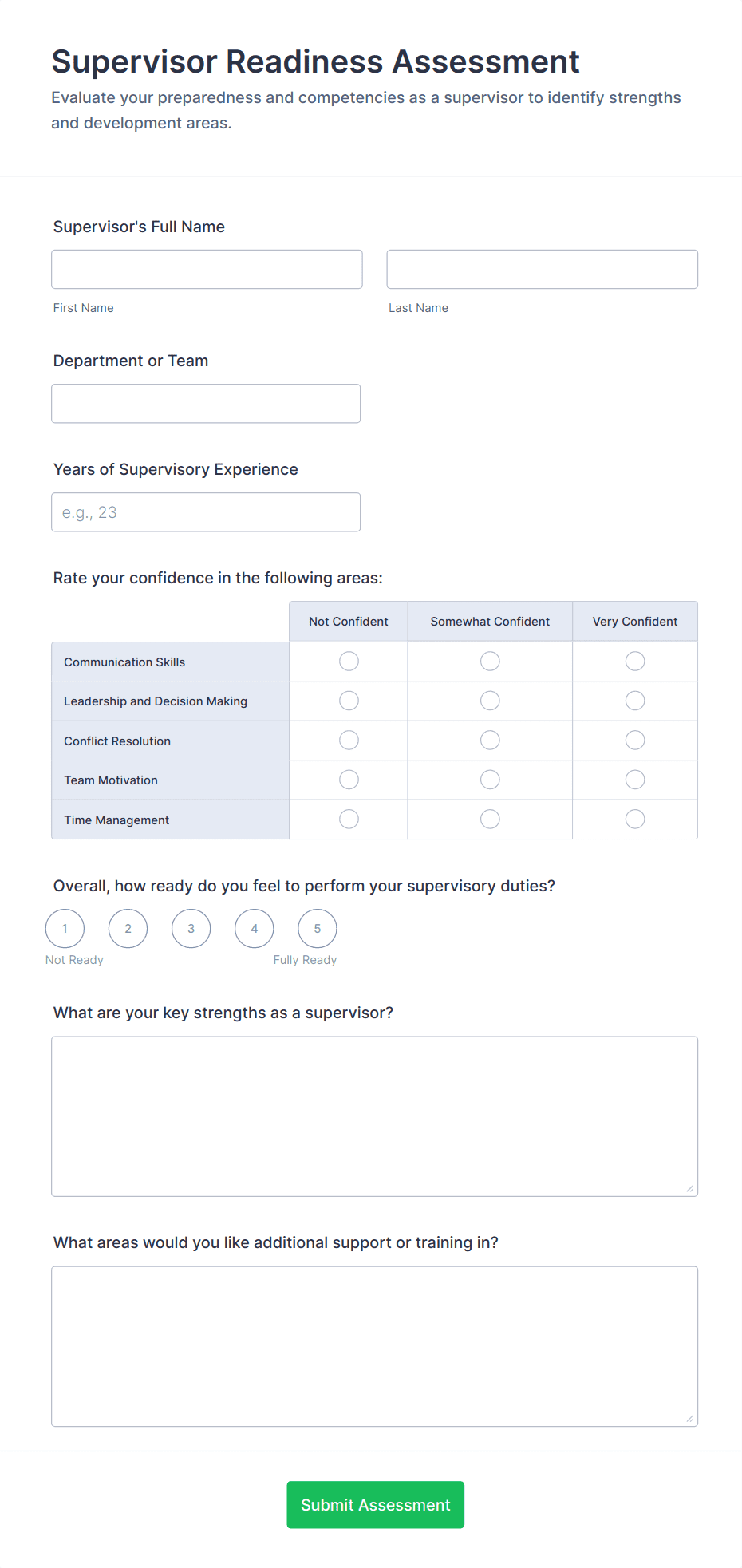Screen dimensions: 742x1568
Task: Choose readiness rating 4
Action: coord(255,929)
